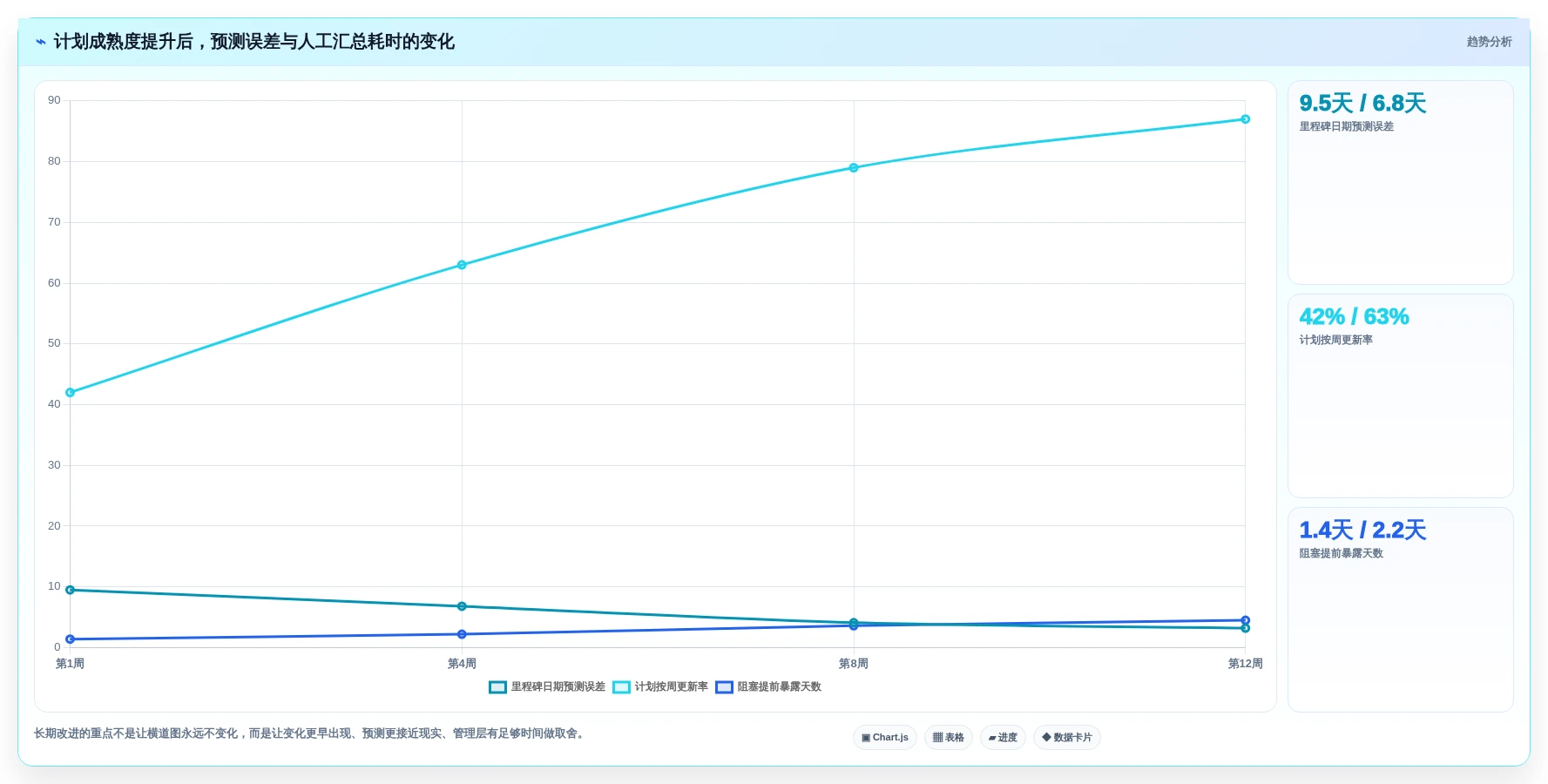
Task: Click the 计划按周更新率 point at 第12周
Action: tap(1246, 119)
